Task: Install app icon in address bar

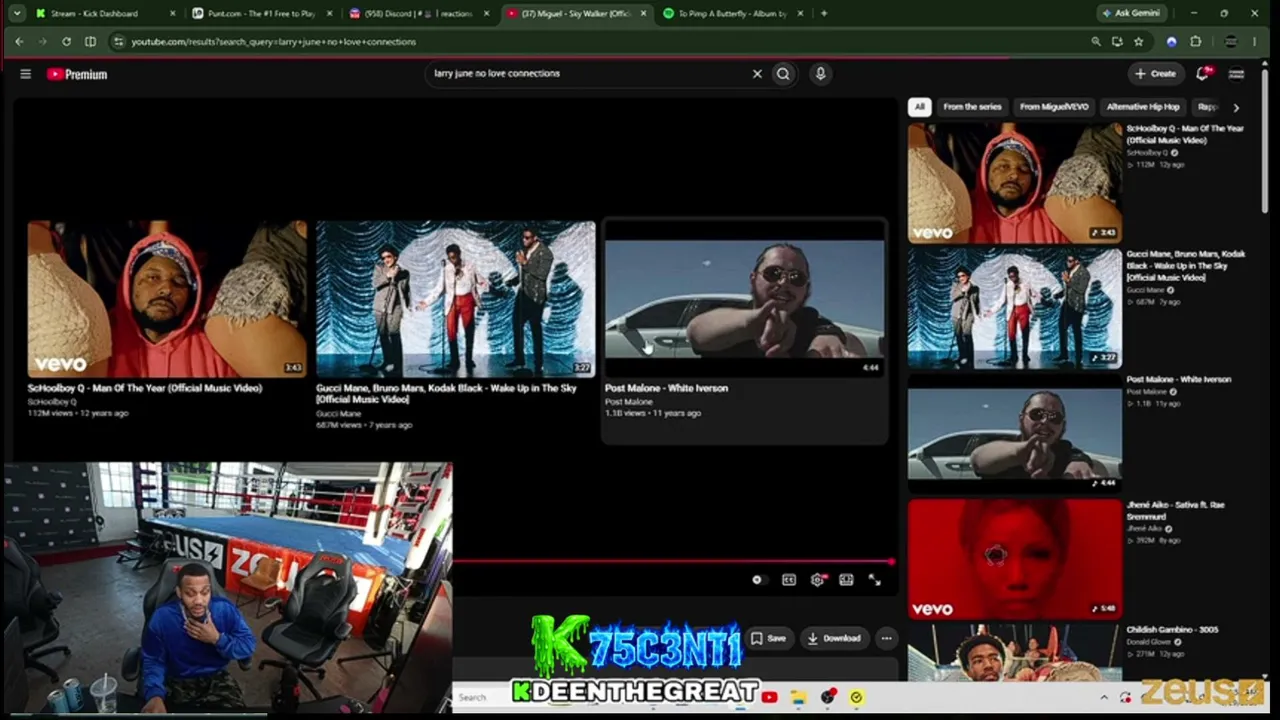Action: [1117, 42]
